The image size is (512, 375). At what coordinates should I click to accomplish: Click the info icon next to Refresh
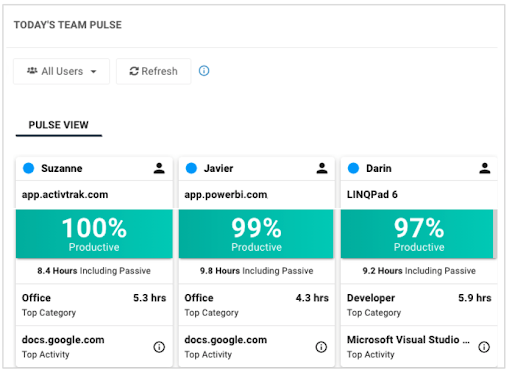(x=204, y=71)
